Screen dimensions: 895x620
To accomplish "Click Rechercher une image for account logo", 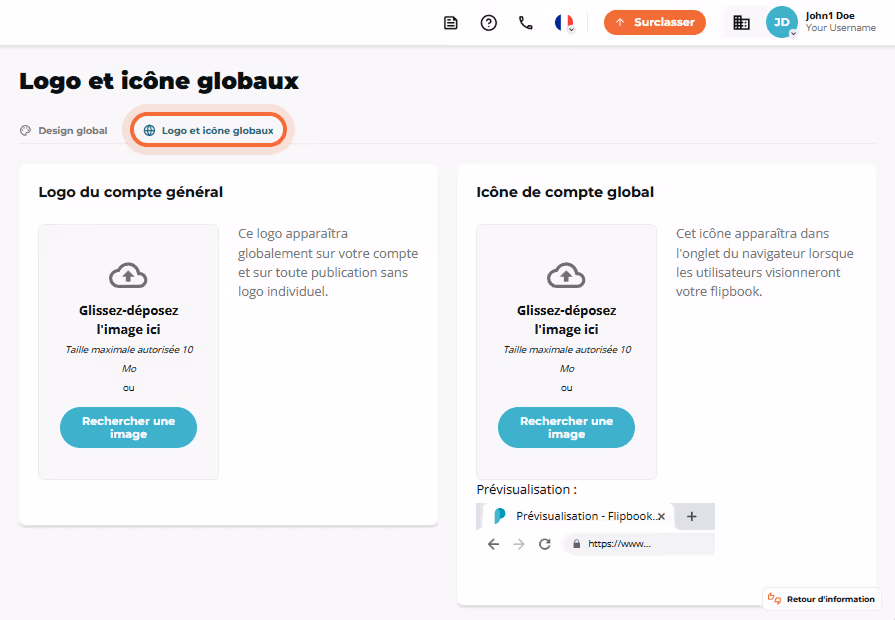I will [128, 427].
